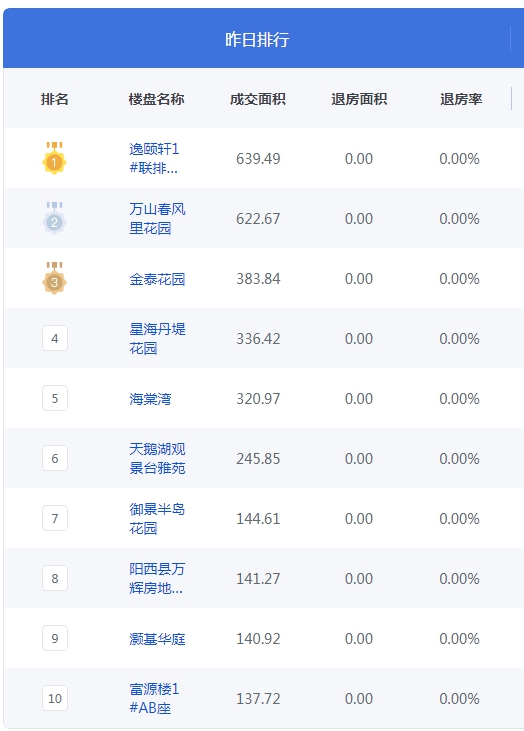Open the 金泰花园 property link
Viewport: 524px width, 731px height.
click(x=157, y=279)
